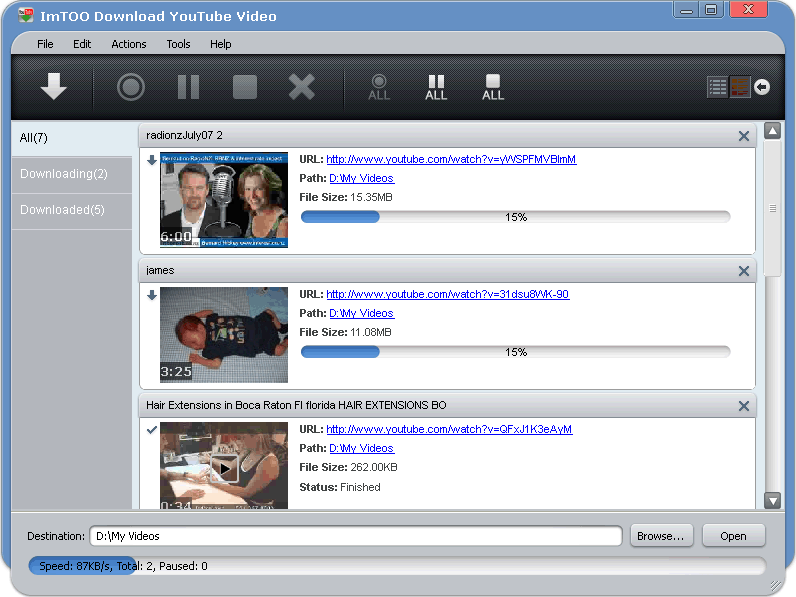Select the Hair Extensions in Boca Raton title header

(448, 406)
